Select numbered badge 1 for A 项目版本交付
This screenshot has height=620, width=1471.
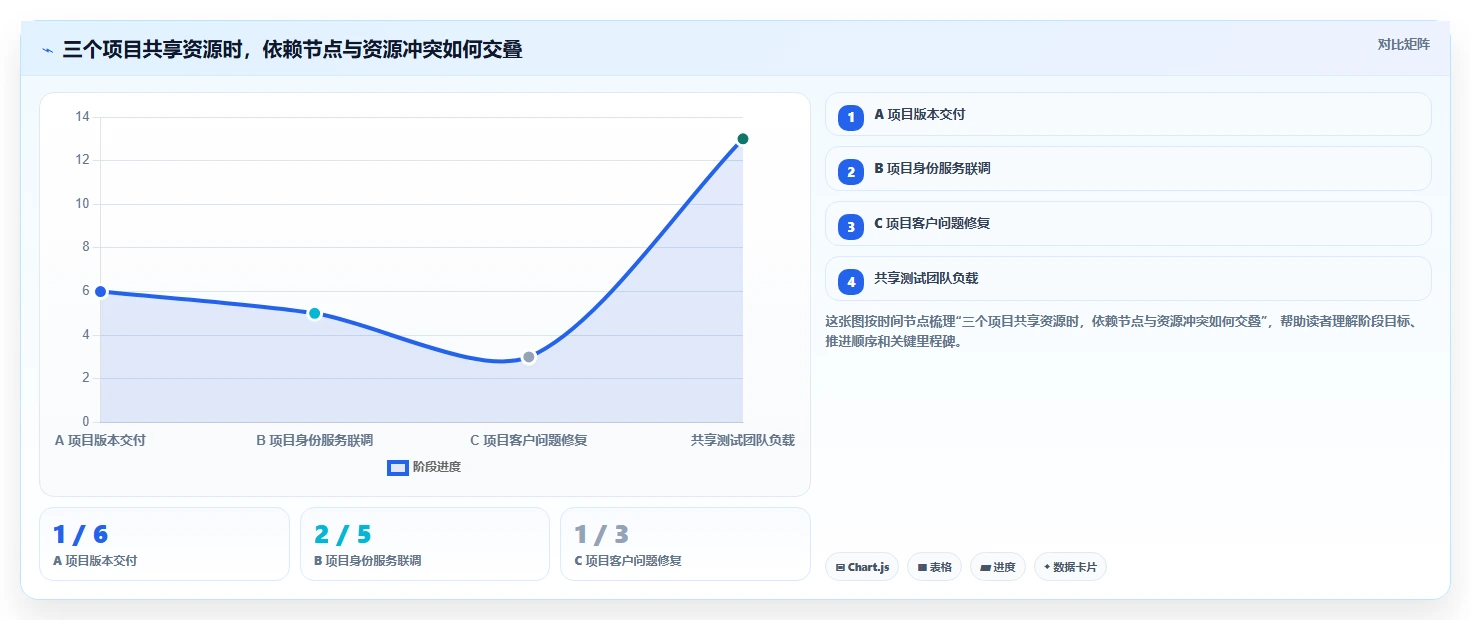(851, 118)
